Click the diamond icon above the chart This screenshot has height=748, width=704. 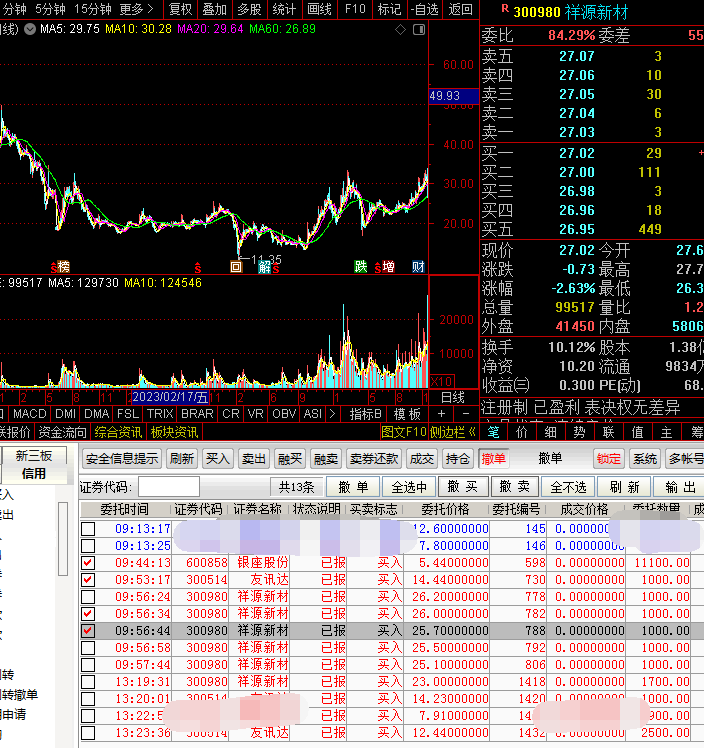[401, 30]
